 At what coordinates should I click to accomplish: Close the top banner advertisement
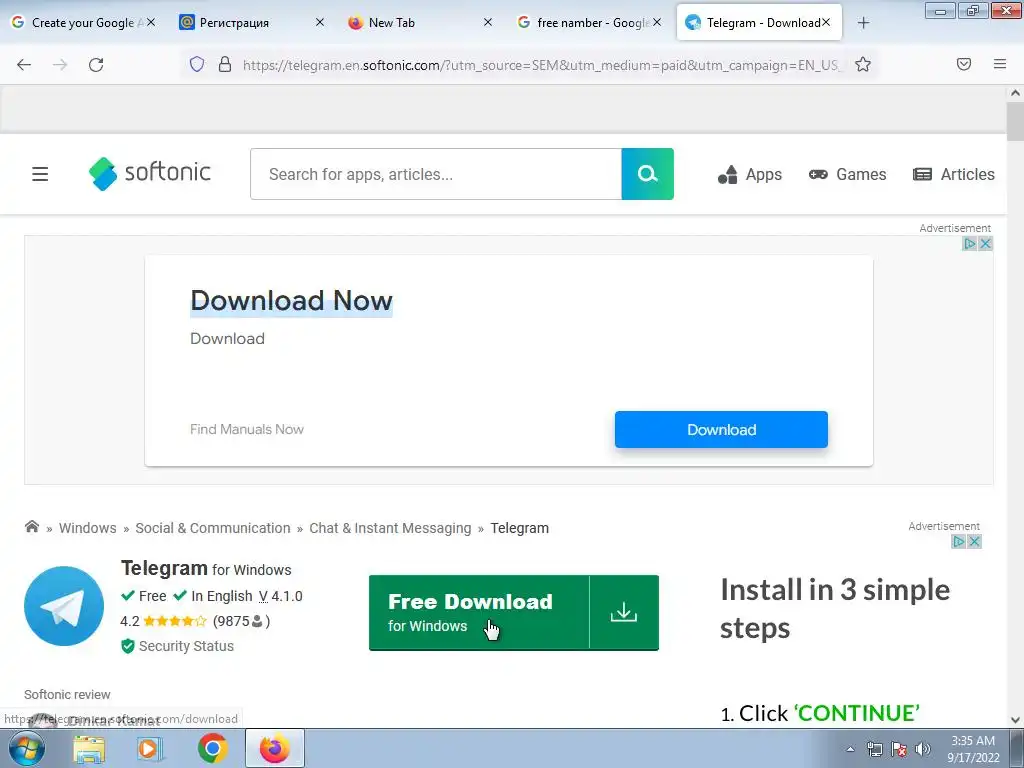click(985, 244)
